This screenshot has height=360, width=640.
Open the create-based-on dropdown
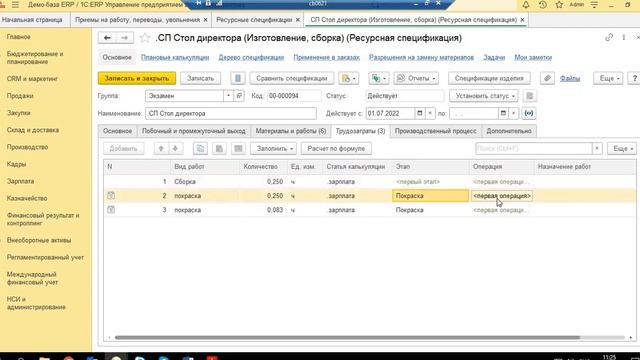[349, 78]
